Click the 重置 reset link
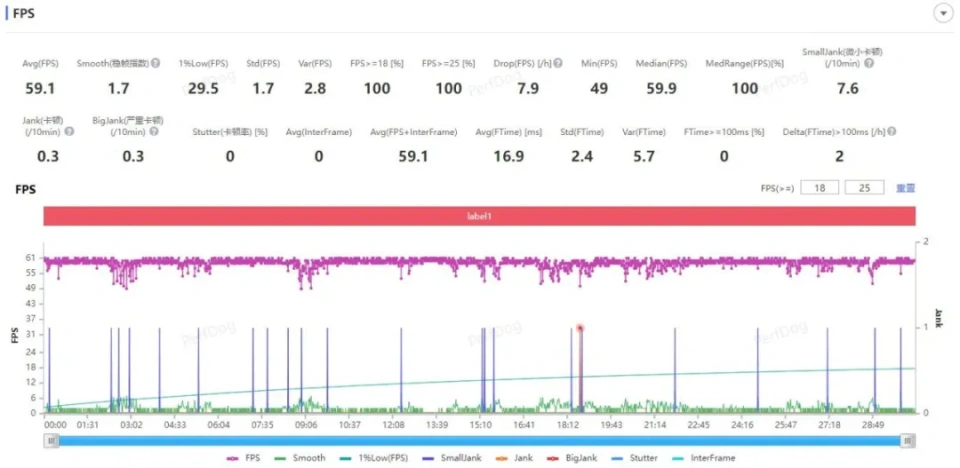Screen dimensions: 960x468 coord(905,188)
